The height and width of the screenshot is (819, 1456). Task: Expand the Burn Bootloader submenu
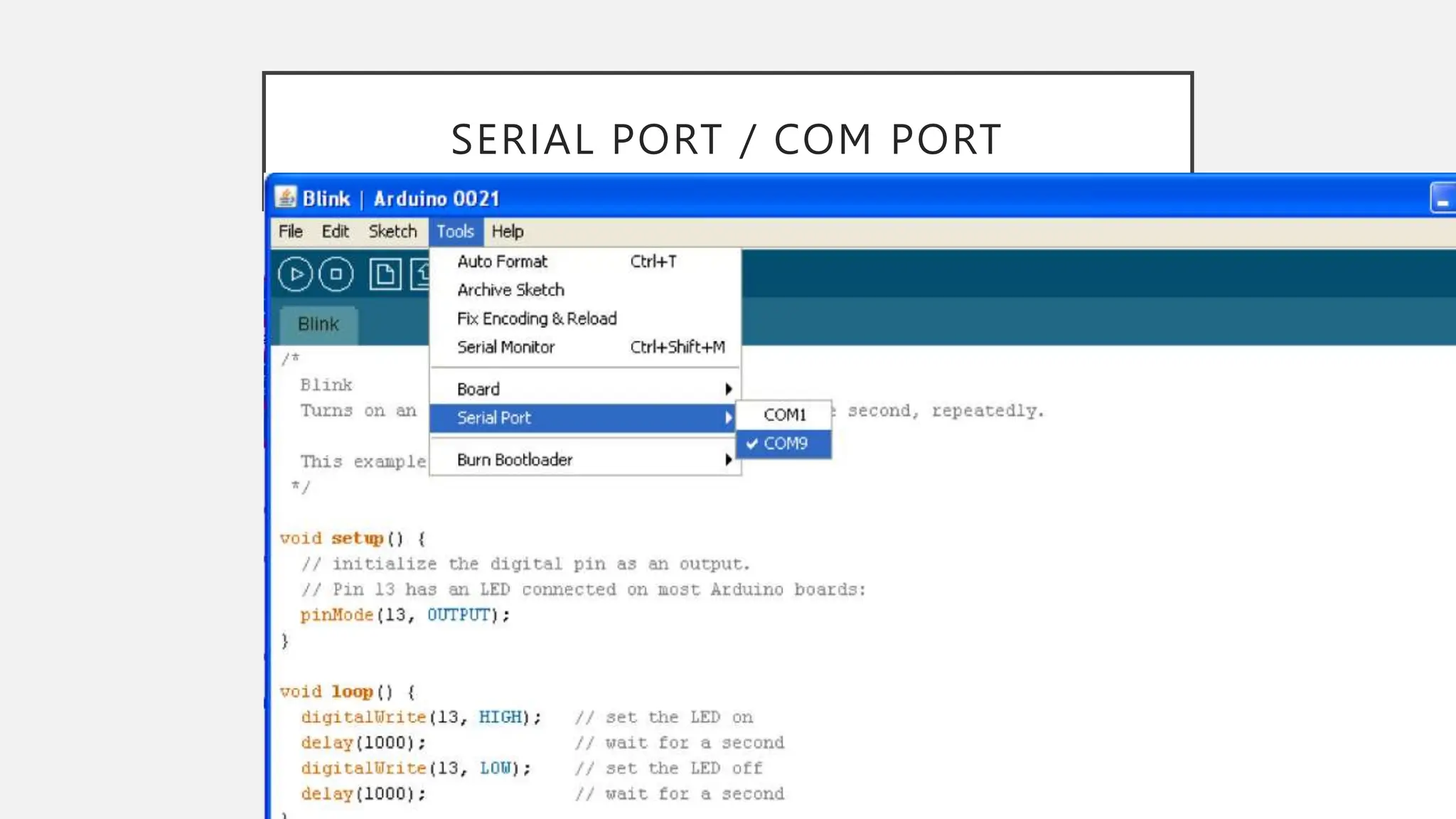[585, 460]
